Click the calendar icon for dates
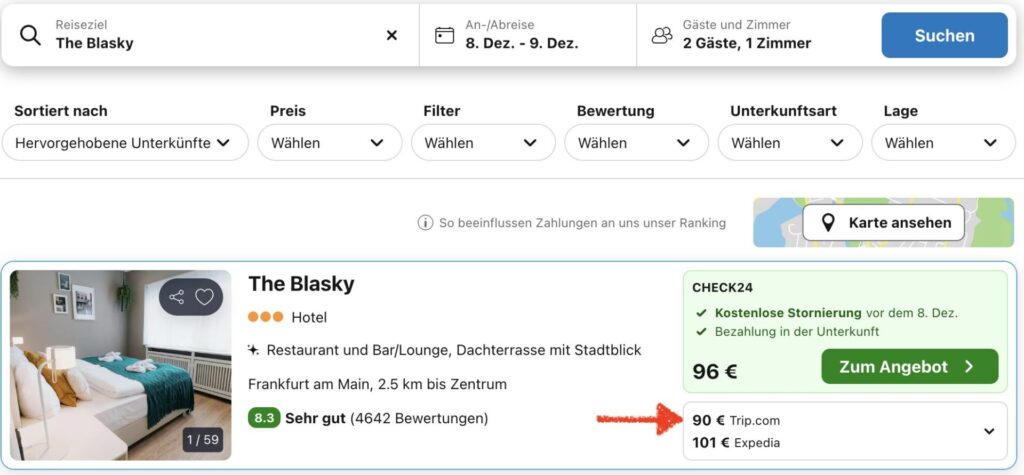 [x=445, y=35]
